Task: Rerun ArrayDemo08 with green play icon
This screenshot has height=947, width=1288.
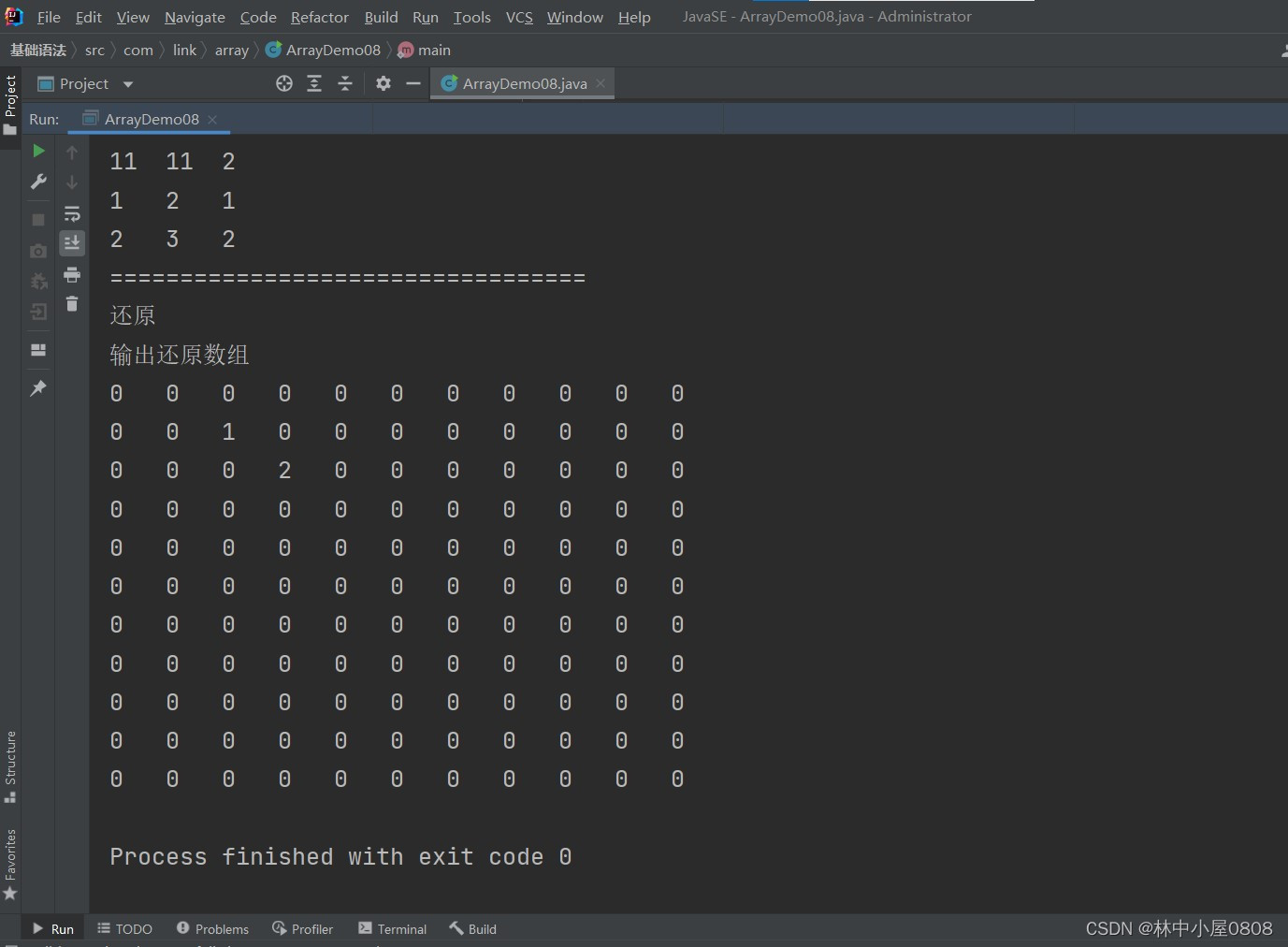Action: (38, 151)
